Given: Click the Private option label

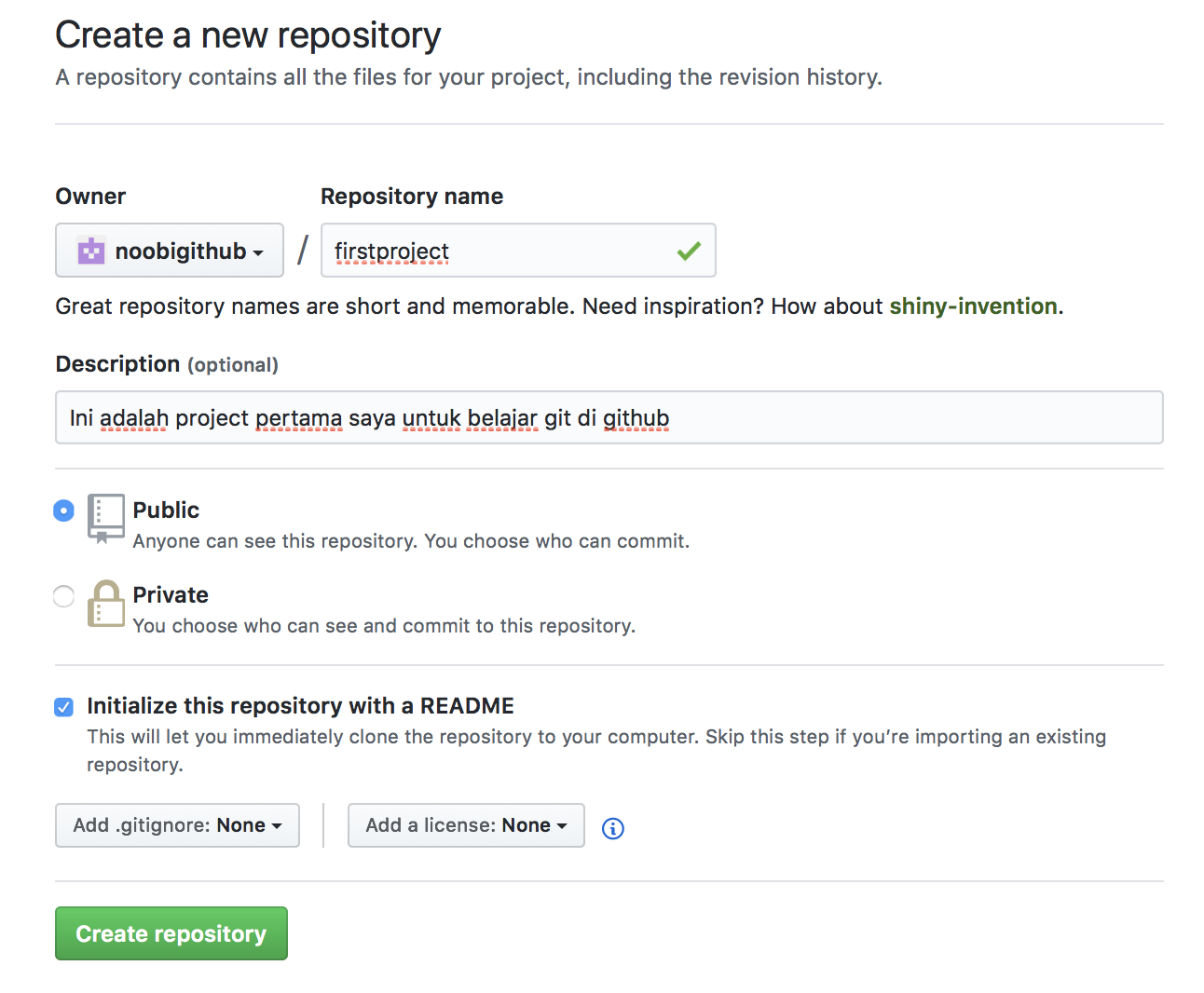Looking at the screenshot, I should coord(171,595).
